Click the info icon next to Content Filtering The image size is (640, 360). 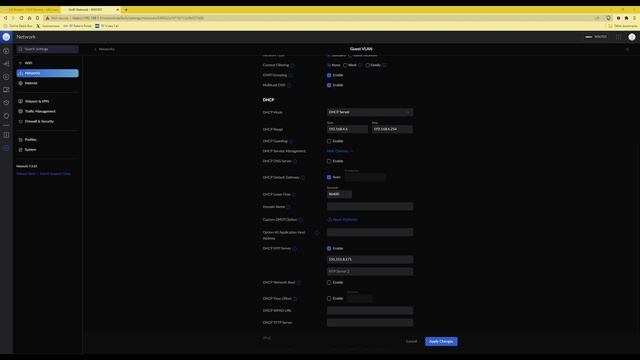pyautogui.click(x=292, y=65)
